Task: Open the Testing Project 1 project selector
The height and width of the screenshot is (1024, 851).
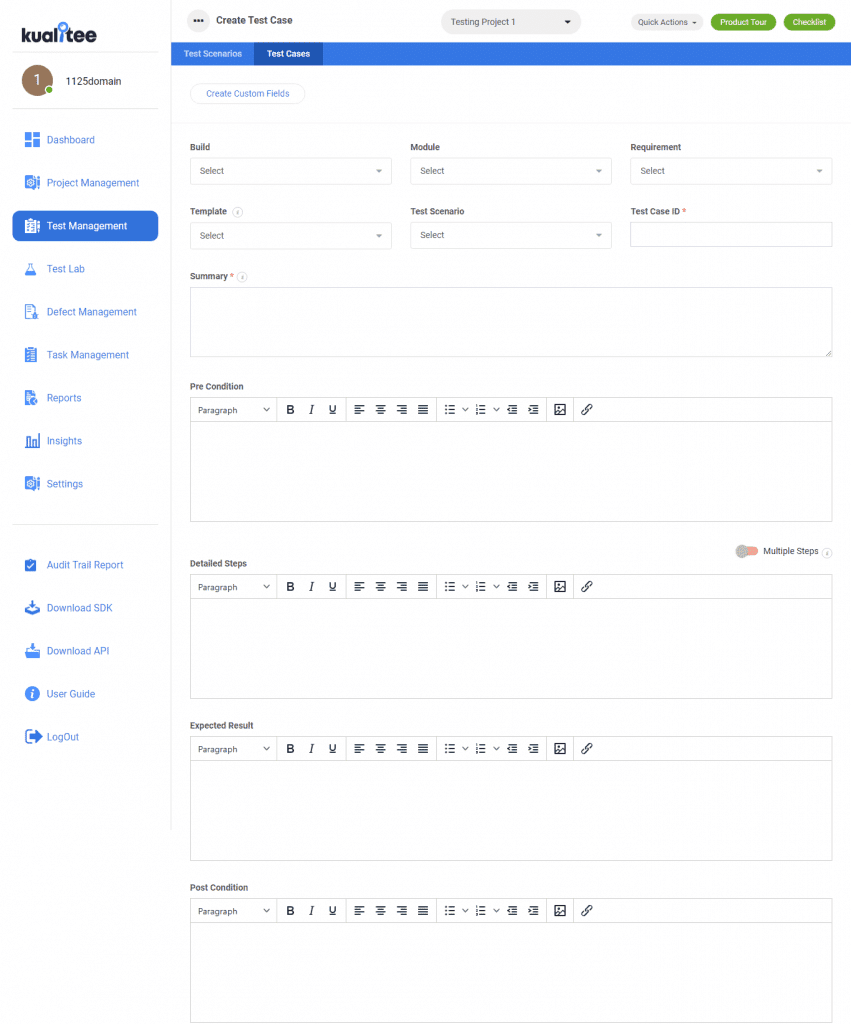Action: (511, 22)
